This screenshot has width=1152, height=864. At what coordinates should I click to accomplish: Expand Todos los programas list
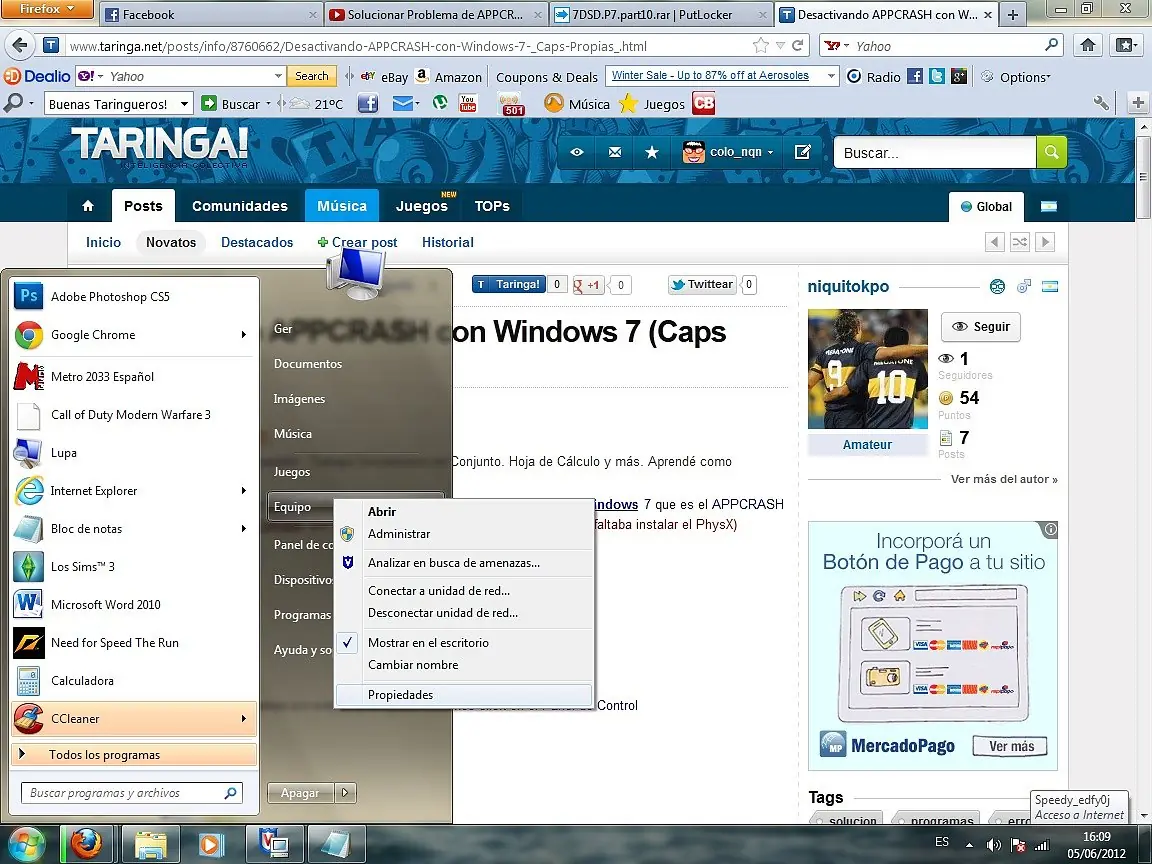(134, 755)
